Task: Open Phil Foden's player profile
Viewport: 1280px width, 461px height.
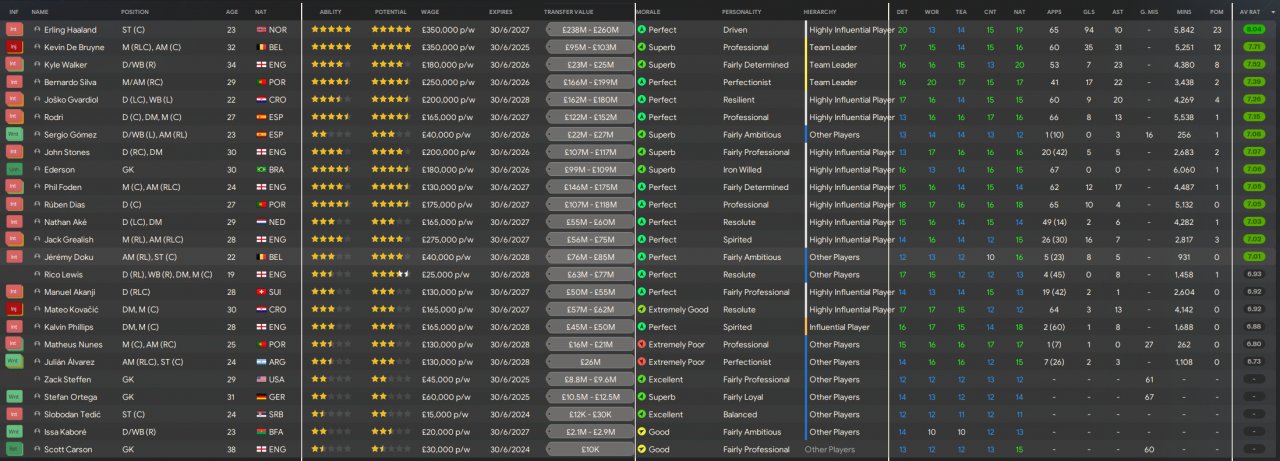Action: pos(63,187)
